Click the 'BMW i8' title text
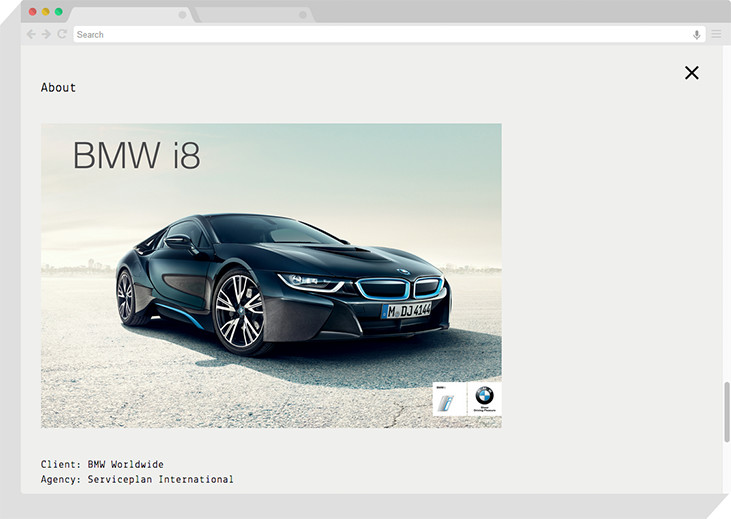 pyautogui.click(x=137, y=155)
